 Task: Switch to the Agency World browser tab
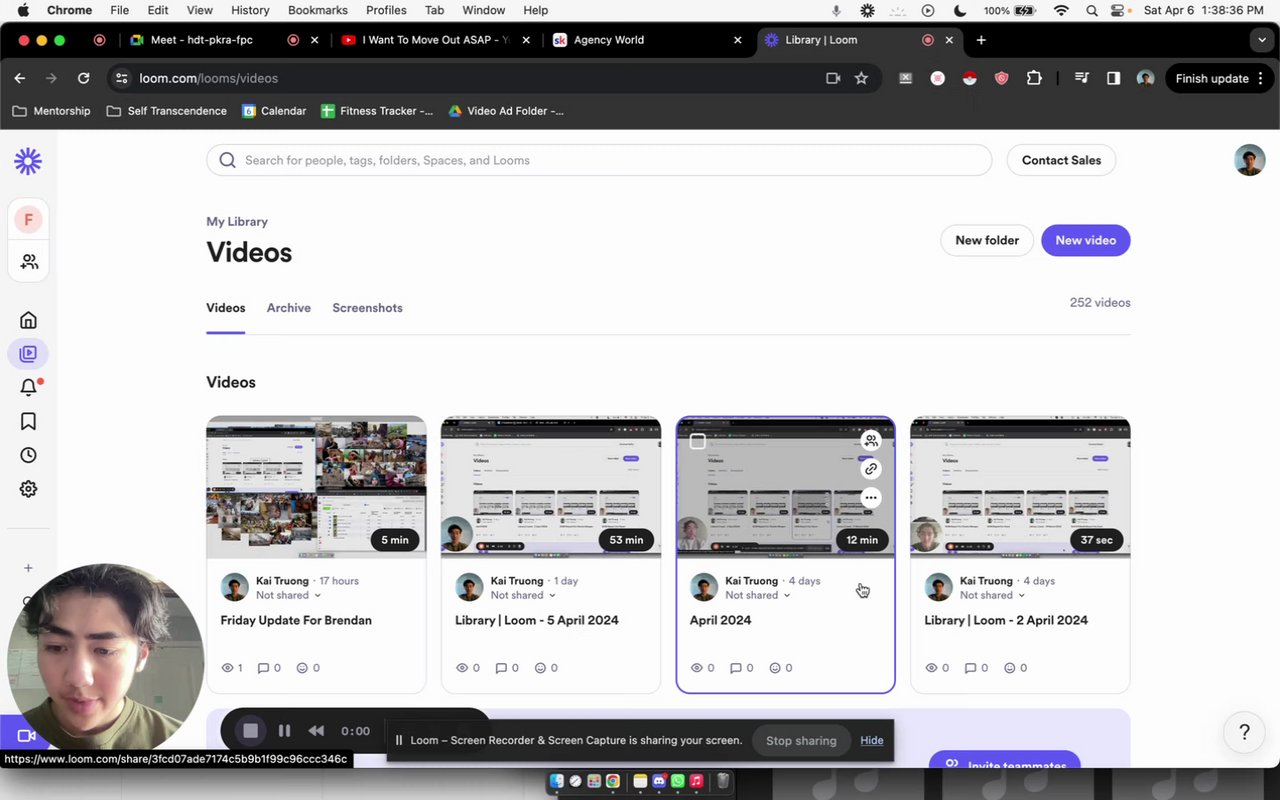(647, 40)
